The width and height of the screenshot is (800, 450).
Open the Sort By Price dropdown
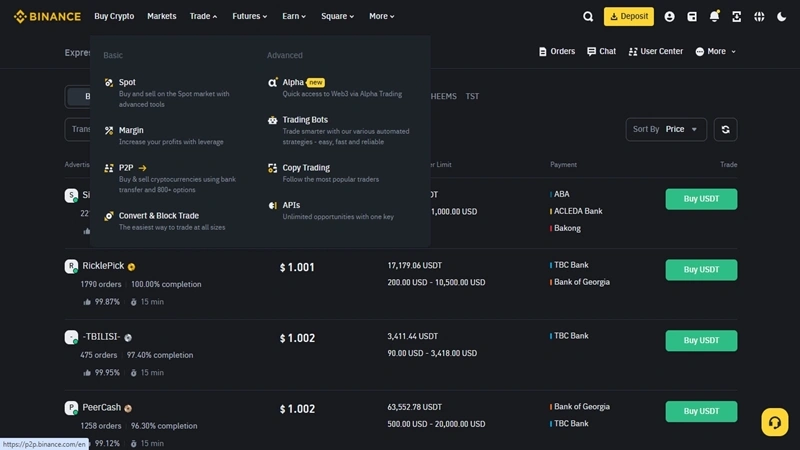[666, 130]
